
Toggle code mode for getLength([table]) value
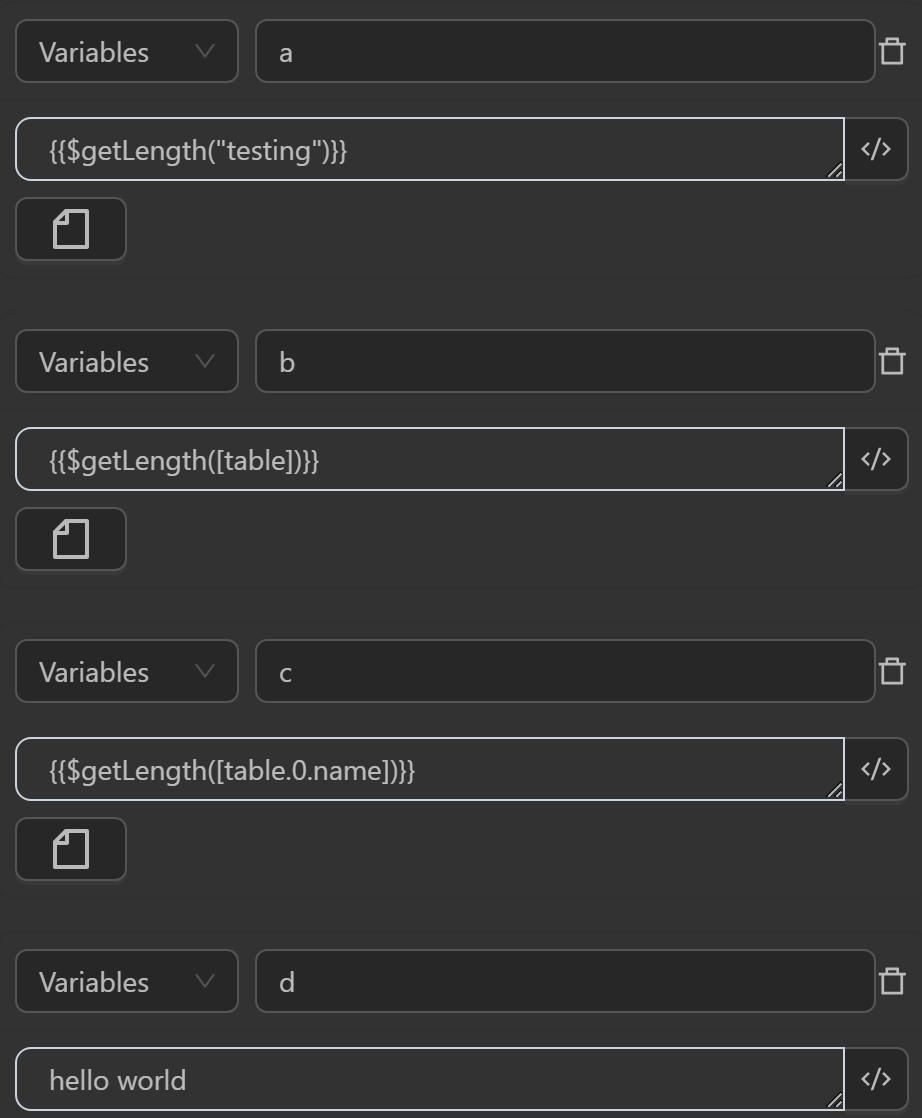876,459
